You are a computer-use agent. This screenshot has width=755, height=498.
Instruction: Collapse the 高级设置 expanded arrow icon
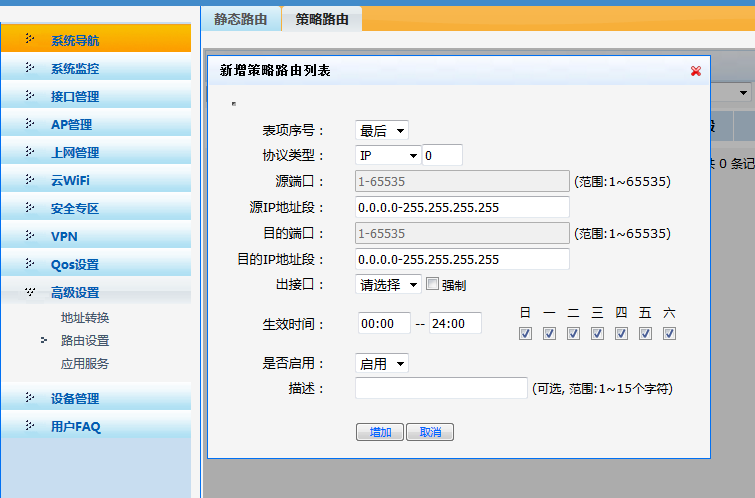tap(30, 291)
